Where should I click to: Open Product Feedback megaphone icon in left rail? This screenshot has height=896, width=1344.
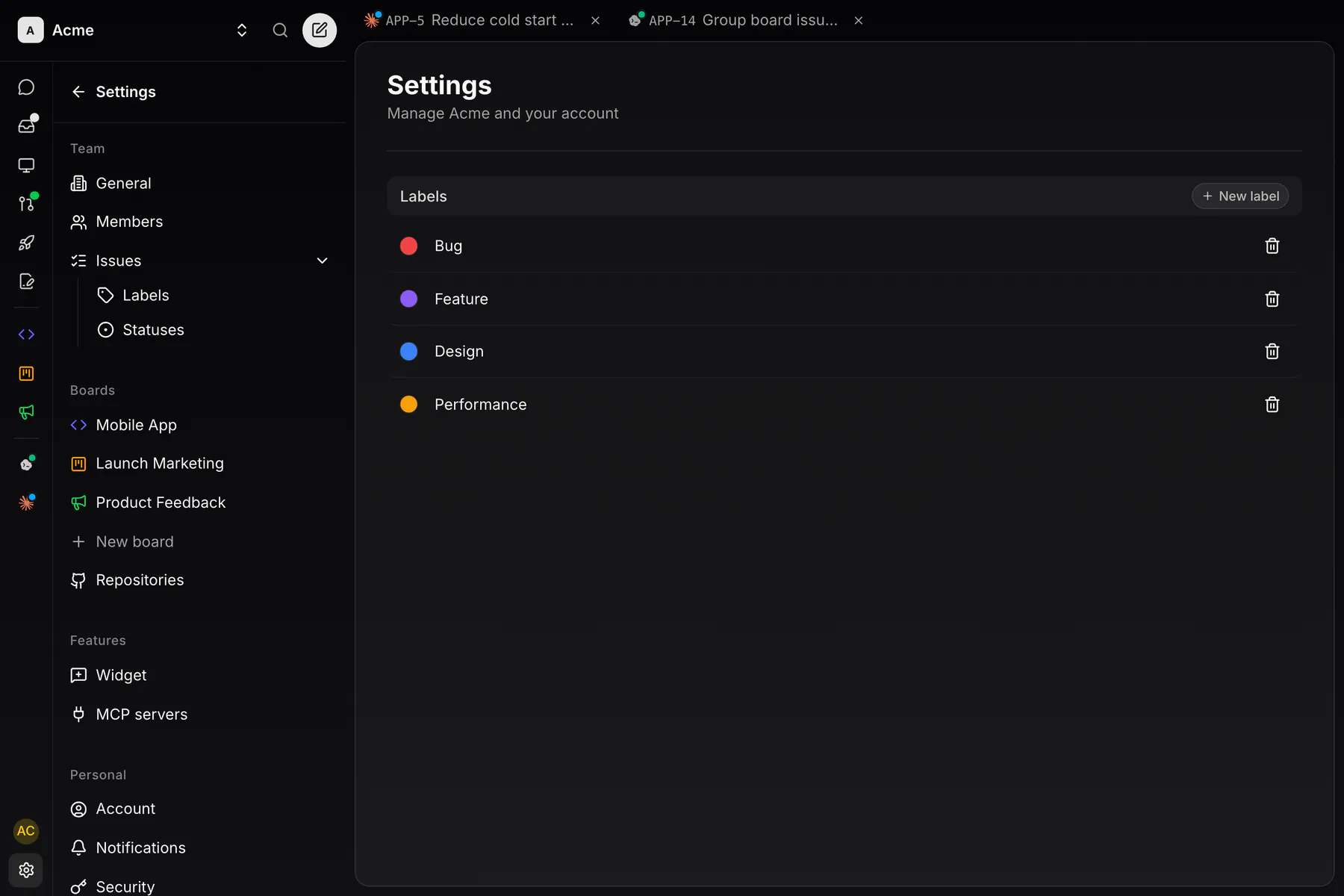pyautogui.click(x=26, y=412)
